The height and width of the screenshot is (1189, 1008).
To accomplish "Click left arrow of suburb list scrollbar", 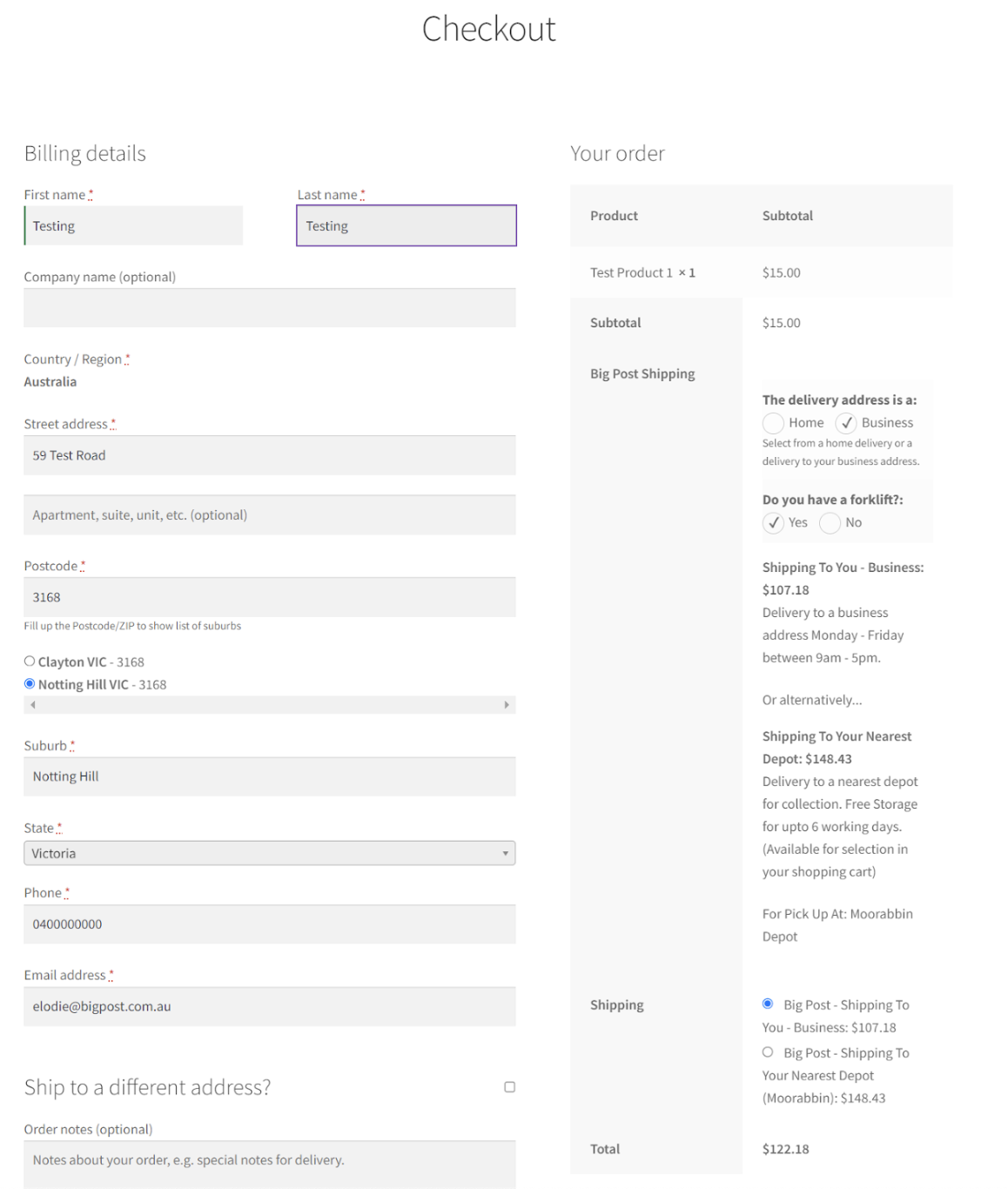I will coord(33,705).
